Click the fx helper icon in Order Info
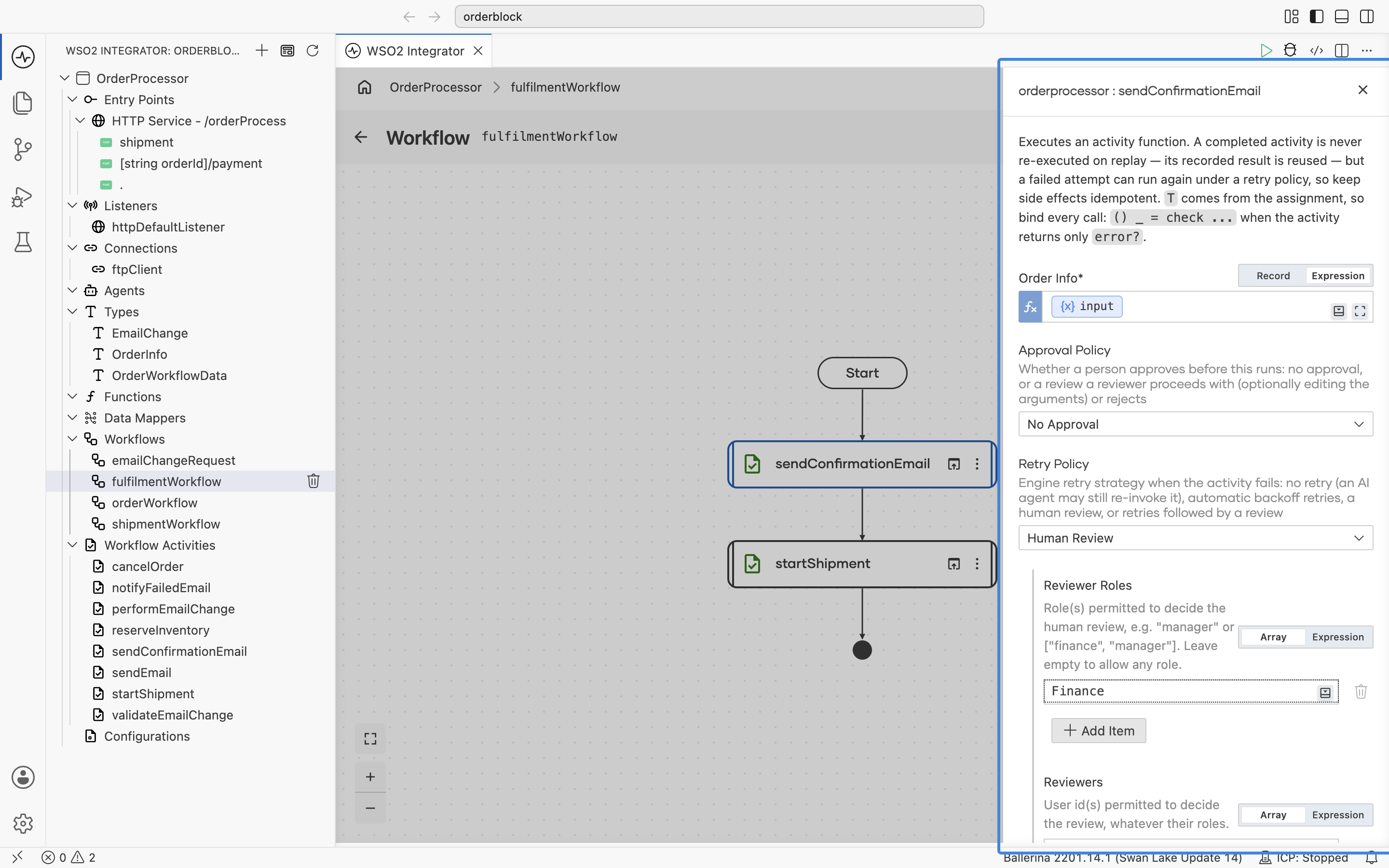 click(1030, 307)
